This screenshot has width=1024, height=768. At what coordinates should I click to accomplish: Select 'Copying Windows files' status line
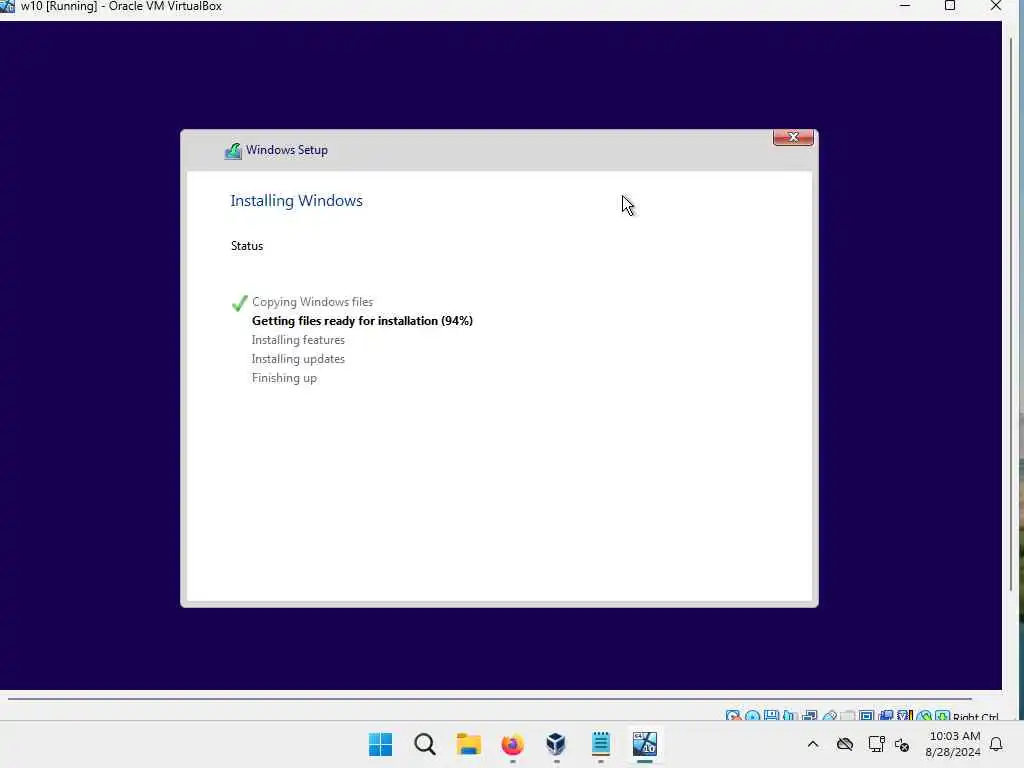(x=312, y=302)
